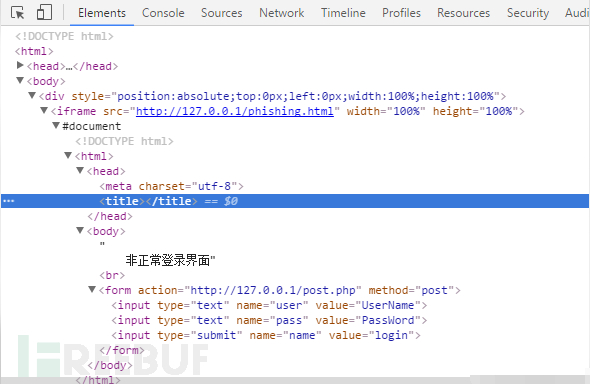590x384 pixels.
Task: Collapse the absolutely positioned div node
Action: click(32, 96)
